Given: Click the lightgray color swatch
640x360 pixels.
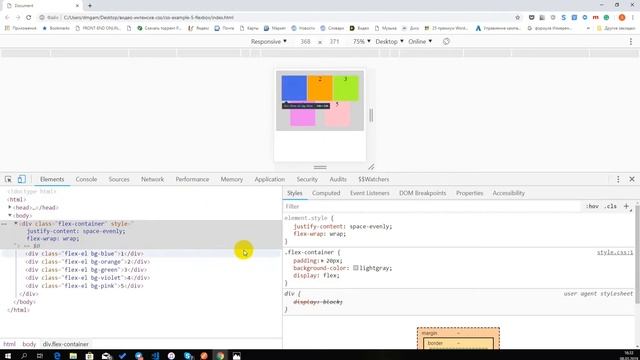Looking at the screenshot, I should point(356,268).
